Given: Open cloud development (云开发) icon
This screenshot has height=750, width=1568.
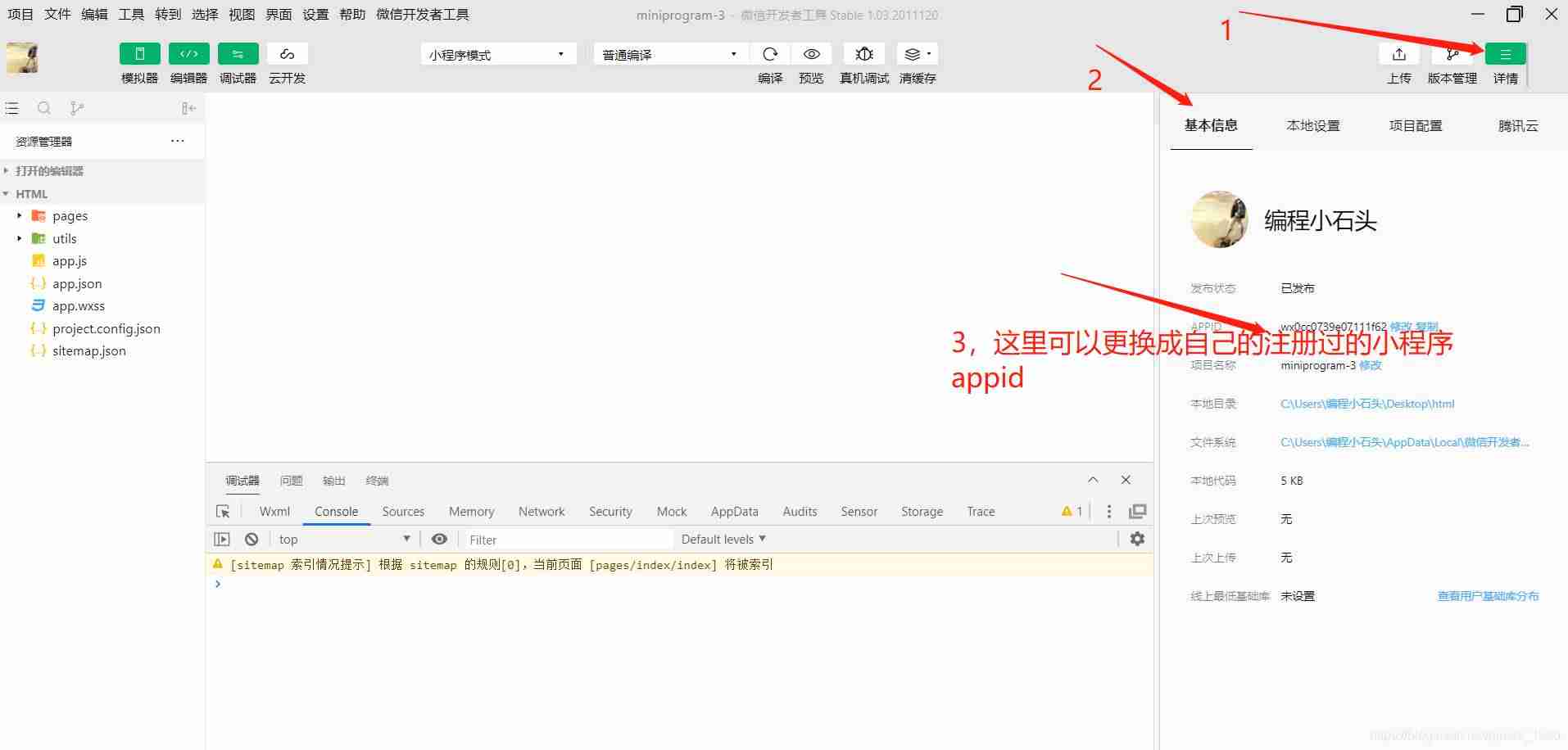Looking at the screenshot, I should click(x=287, y=54).
